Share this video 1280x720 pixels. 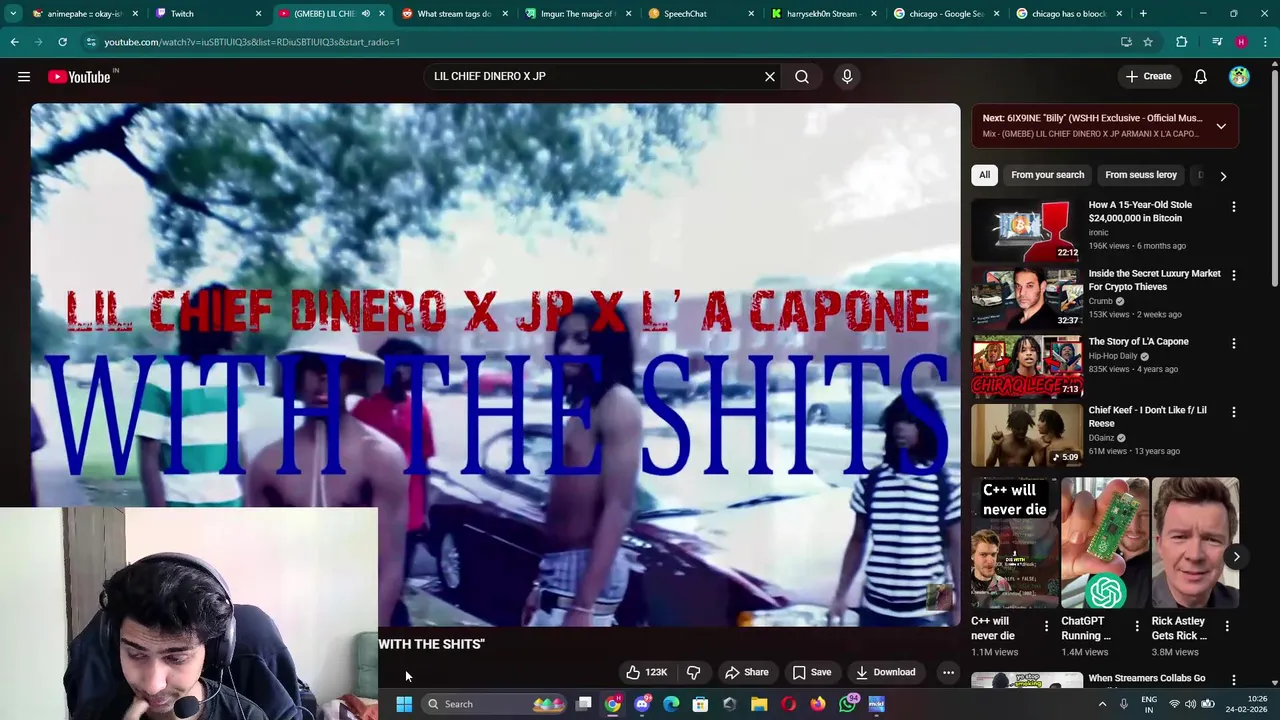[x=747, y=672]
